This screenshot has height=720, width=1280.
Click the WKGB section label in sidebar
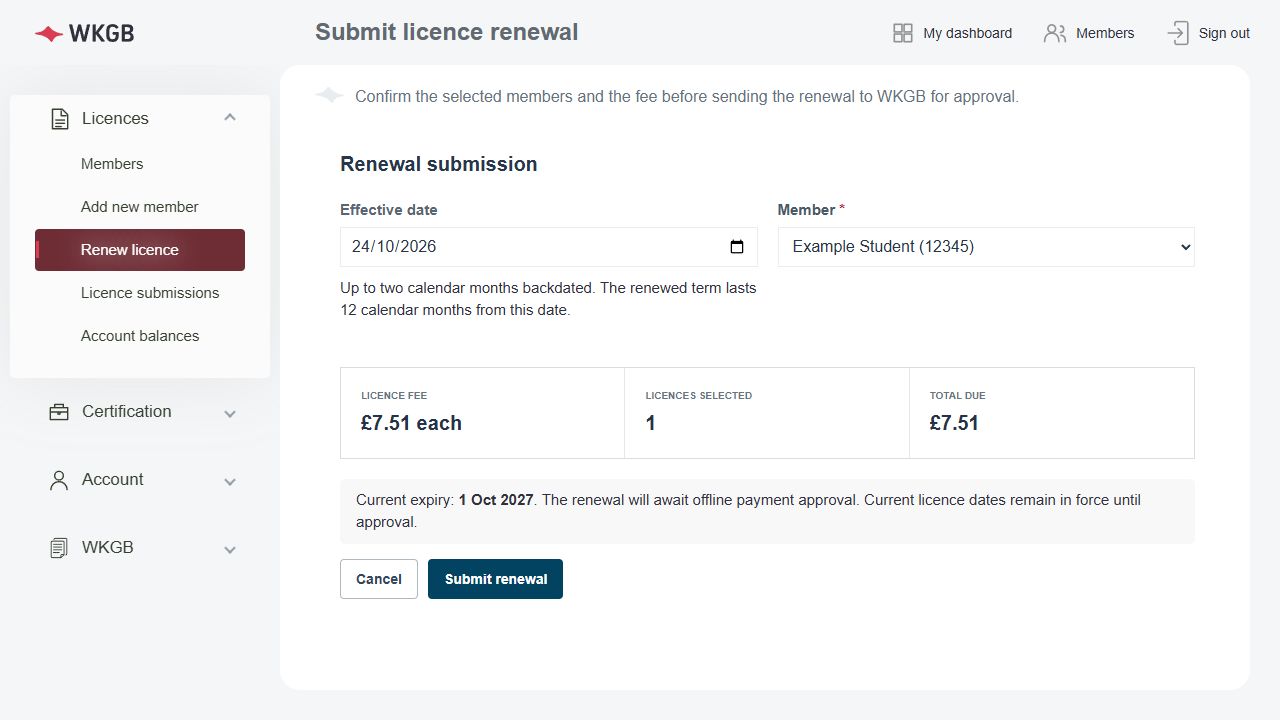[x=107, y=547]
